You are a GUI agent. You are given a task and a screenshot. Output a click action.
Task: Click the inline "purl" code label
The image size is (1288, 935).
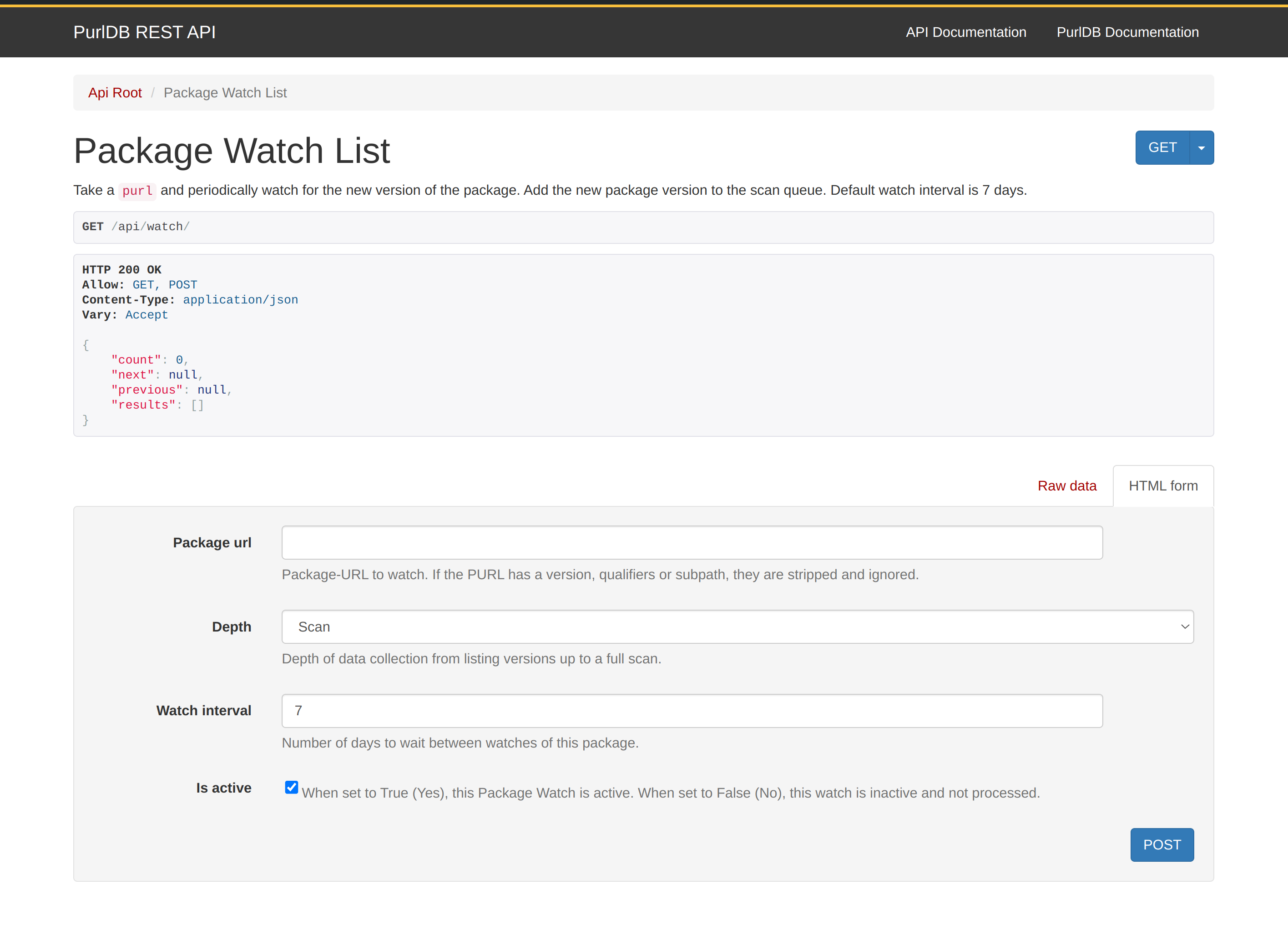[137, 191]
